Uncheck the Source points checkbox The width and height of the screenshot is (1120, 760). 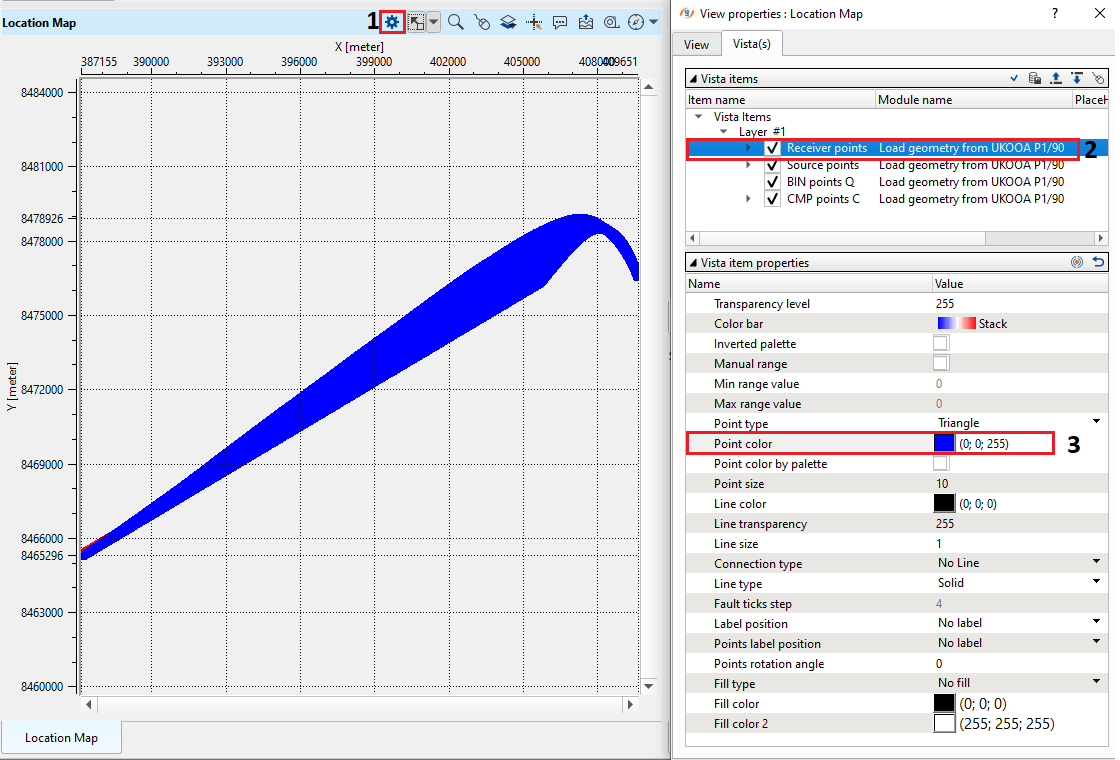772,165
